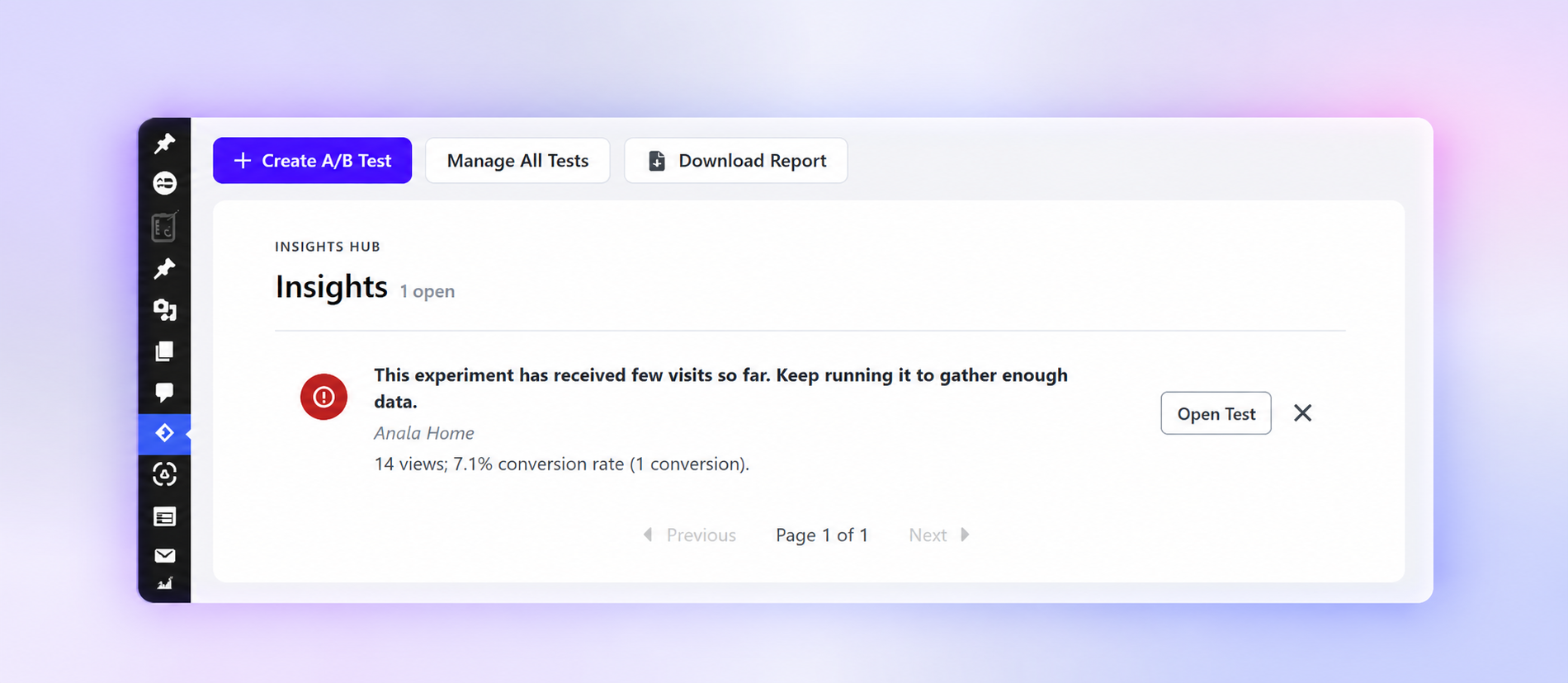Open Manage All Tests

[x=517, y=160]
